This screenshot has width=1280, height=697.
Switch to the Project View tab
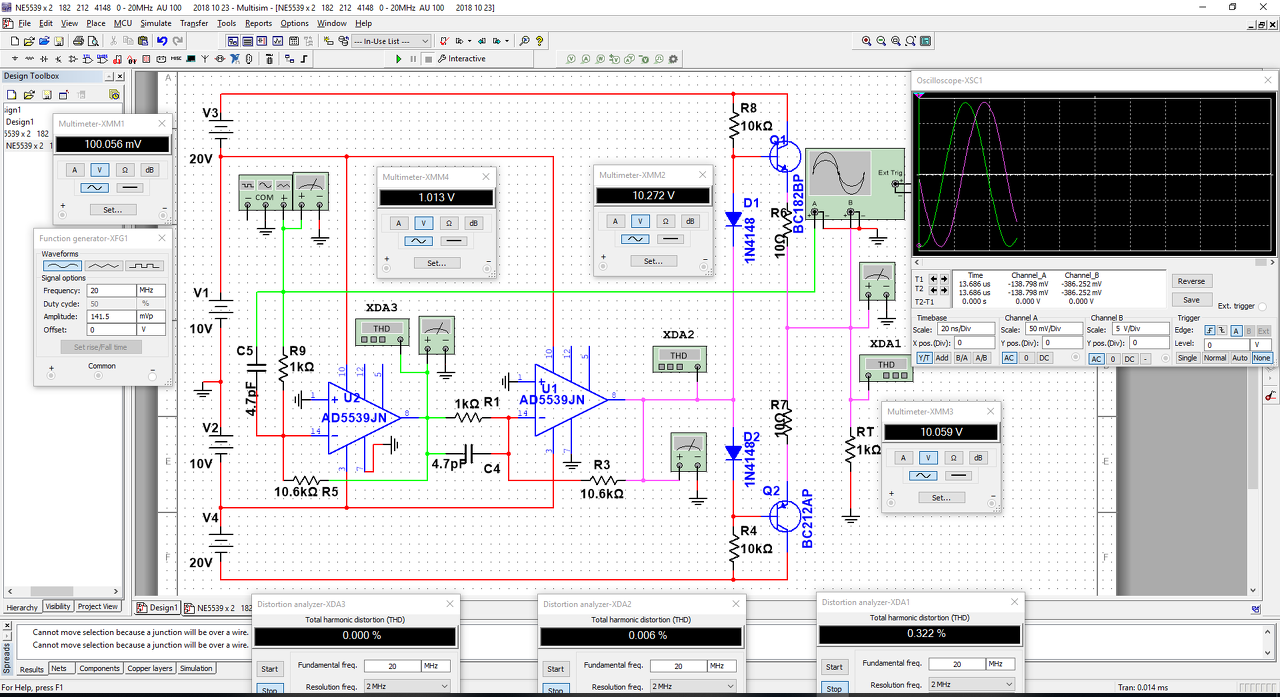click(x=98, y=606)
